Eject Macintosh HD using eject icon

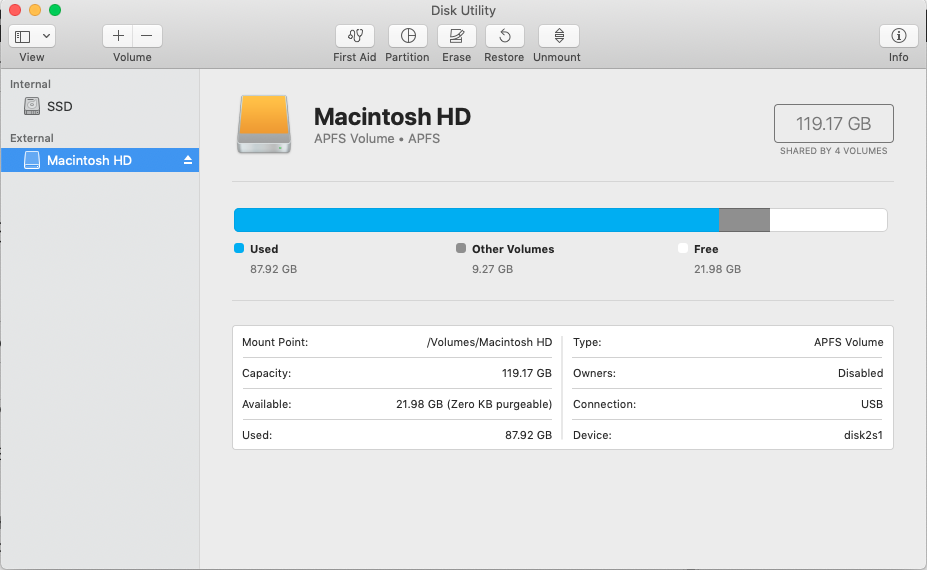coord(188,160)
